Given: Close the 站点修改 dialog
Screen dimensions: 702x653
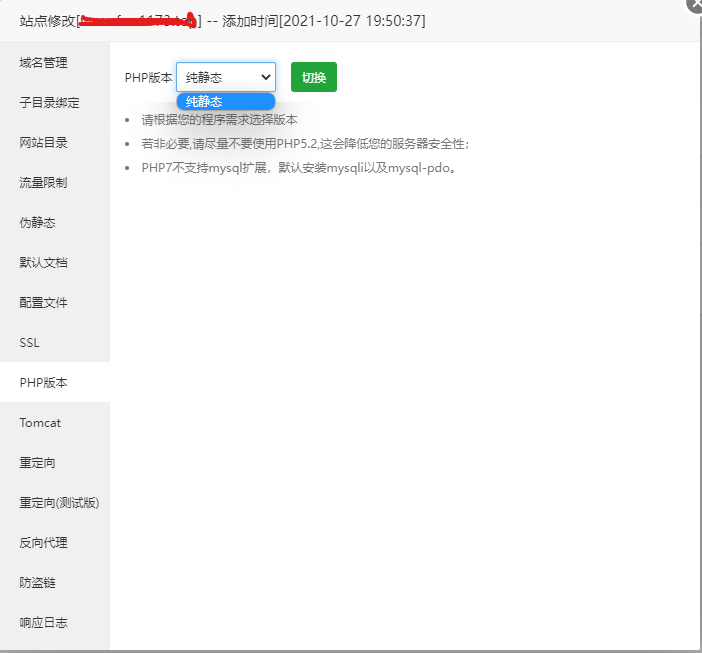Looking at the screenshot, I should [x=695, y=4].
